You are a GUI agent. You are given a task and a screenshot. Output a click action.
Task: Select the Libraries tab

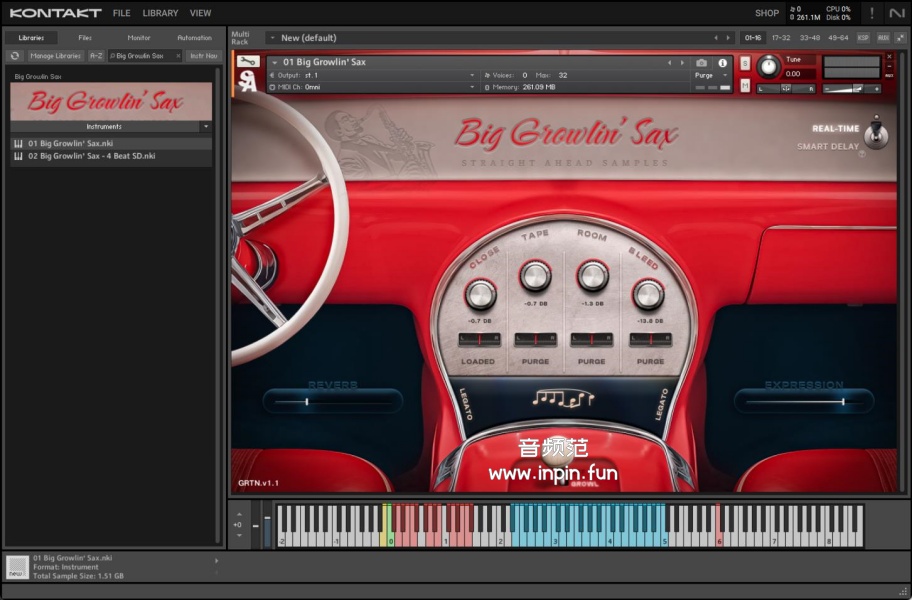(x=31, y=38)
